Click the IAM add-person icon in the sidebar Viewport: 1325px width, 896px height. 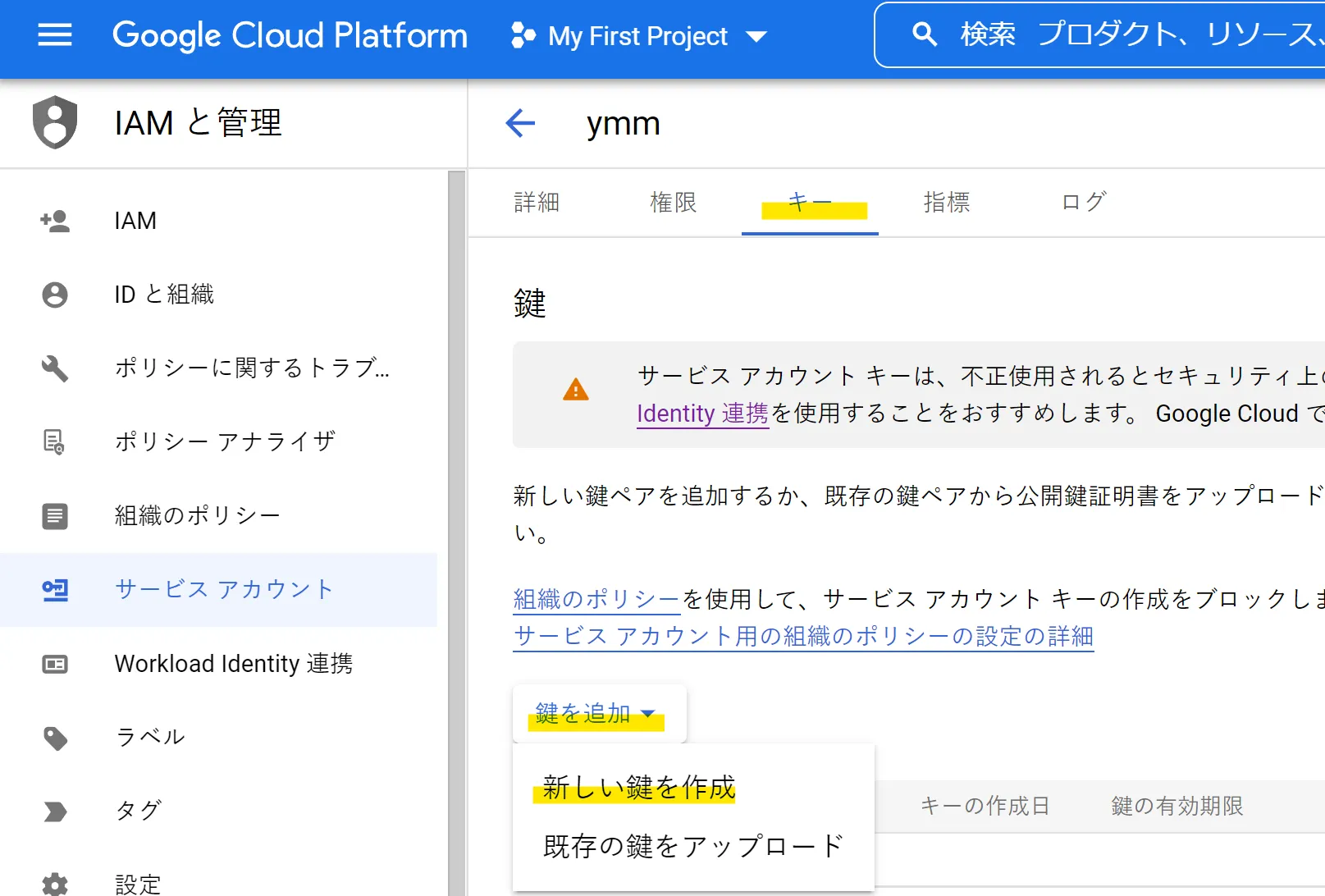click(55, 221)
